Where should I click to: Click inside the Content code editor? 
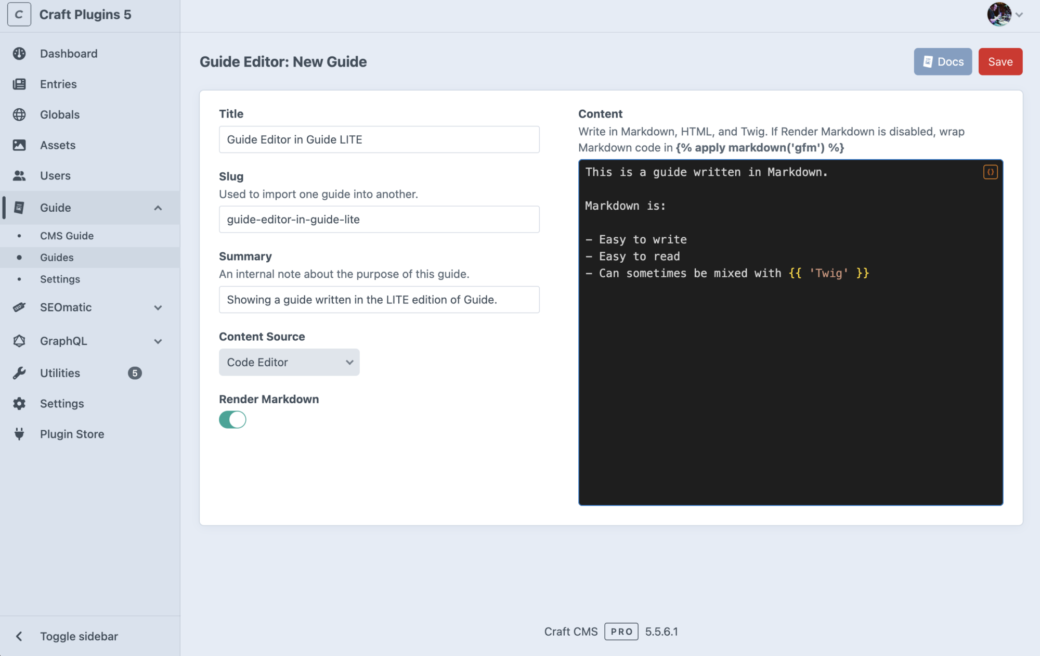click(791, 332)
